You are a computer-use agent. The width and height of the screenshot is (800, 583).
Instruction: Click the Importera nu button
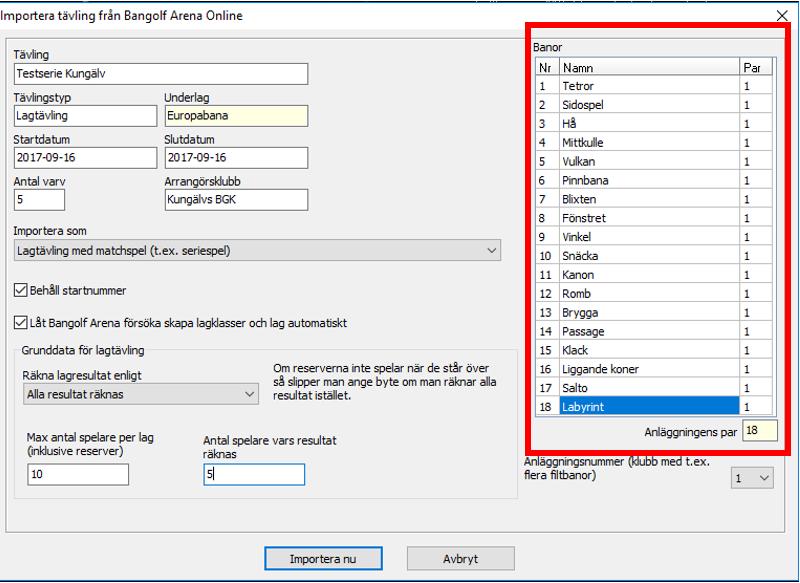click(323, 559)
